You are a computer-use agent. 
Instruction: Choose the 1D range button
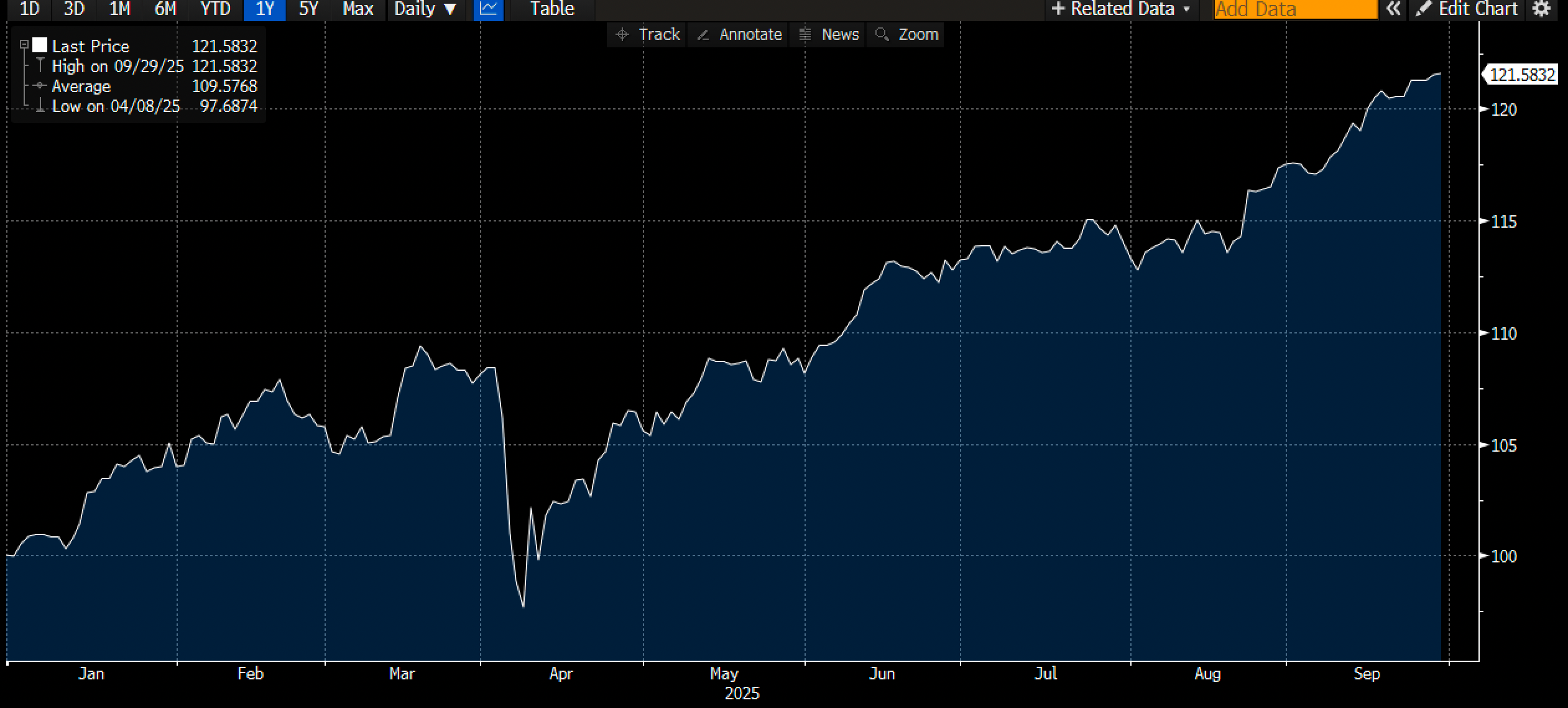tap(29, 9)
